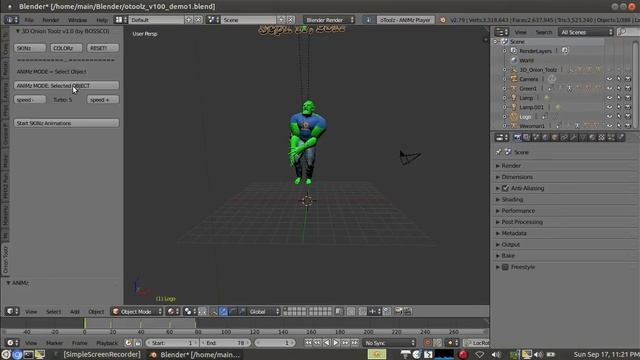Open the Help menu
The height and width of the screenshot is (360, 640).
point(102,20)
